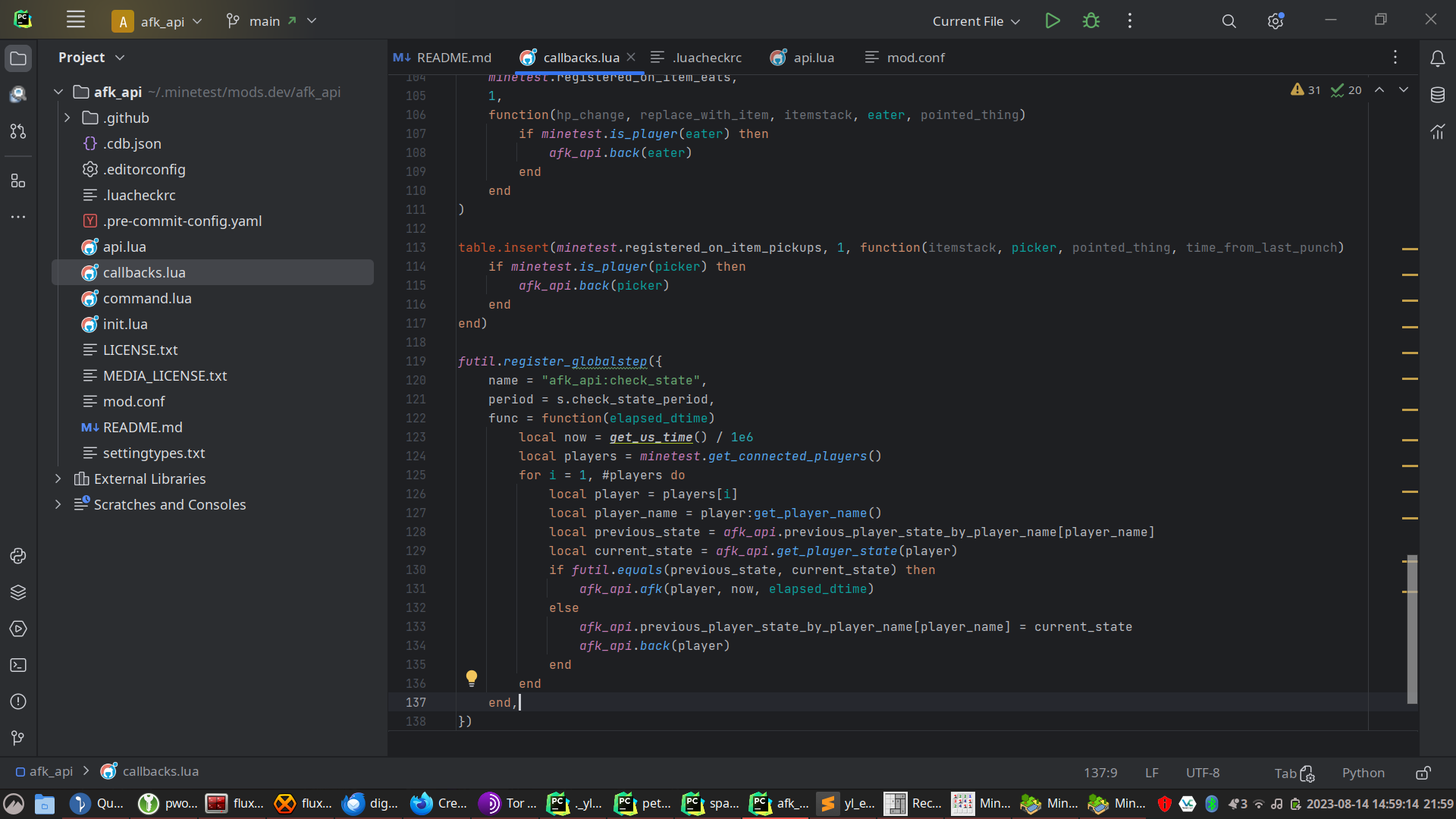Open the Database tool window
The width and height of the screenshot is (1456, 819).
1437,95
